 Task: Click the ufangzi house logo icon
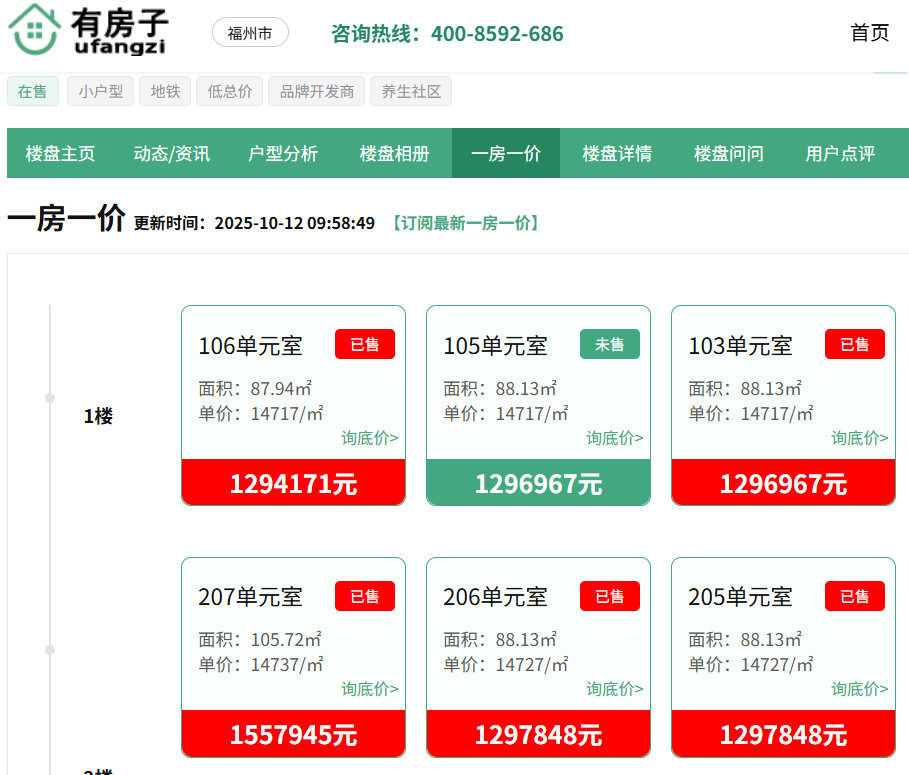pos(34,30)
